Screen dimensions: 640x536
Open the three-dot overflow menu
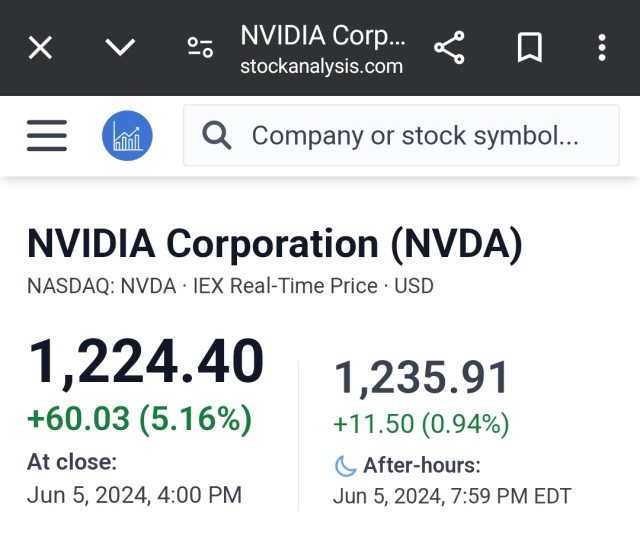click(601, 47)
